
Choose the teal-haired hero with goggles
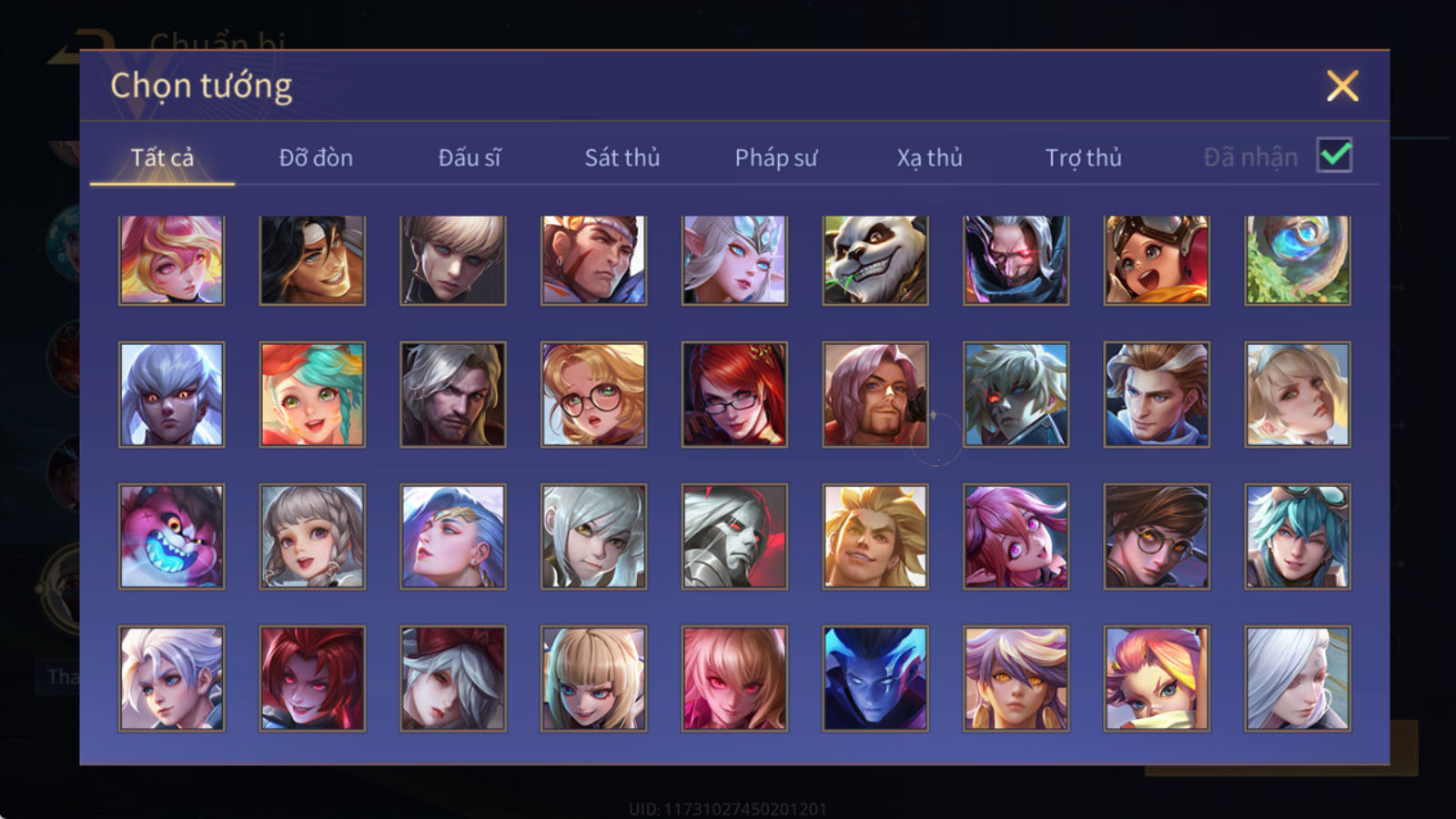point(1298,536)
